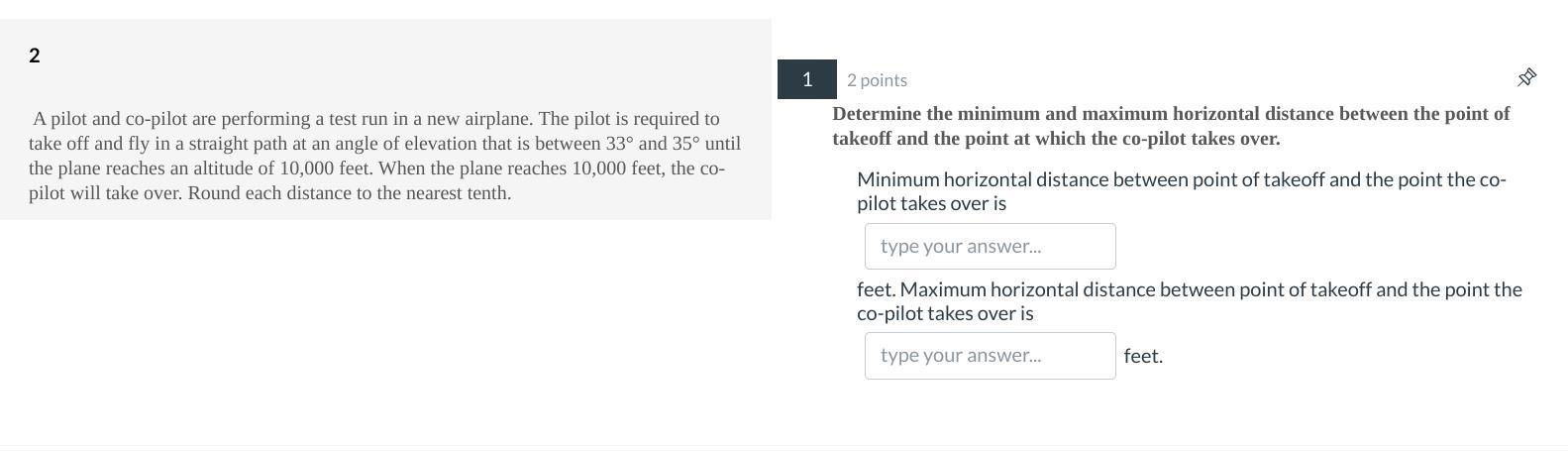Pin this question with the pushpin icon
The width and height of the screenshot is (1568, 451).
coord(1526,77)
